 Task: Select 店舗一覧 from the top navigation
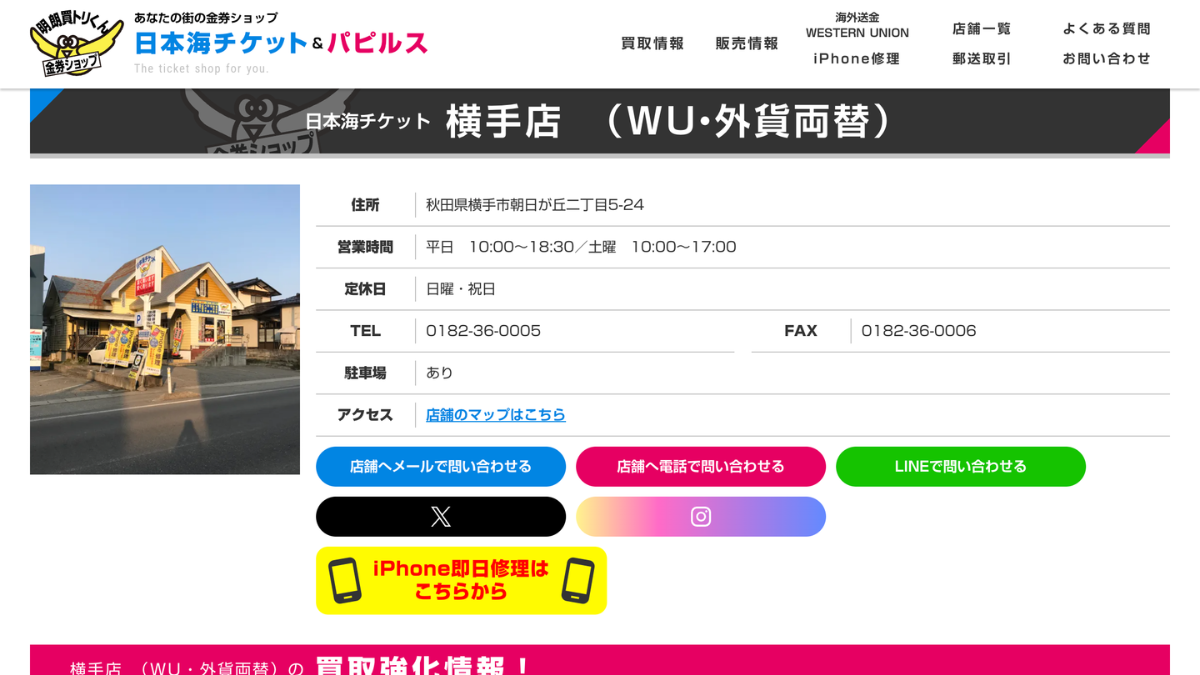981,28
